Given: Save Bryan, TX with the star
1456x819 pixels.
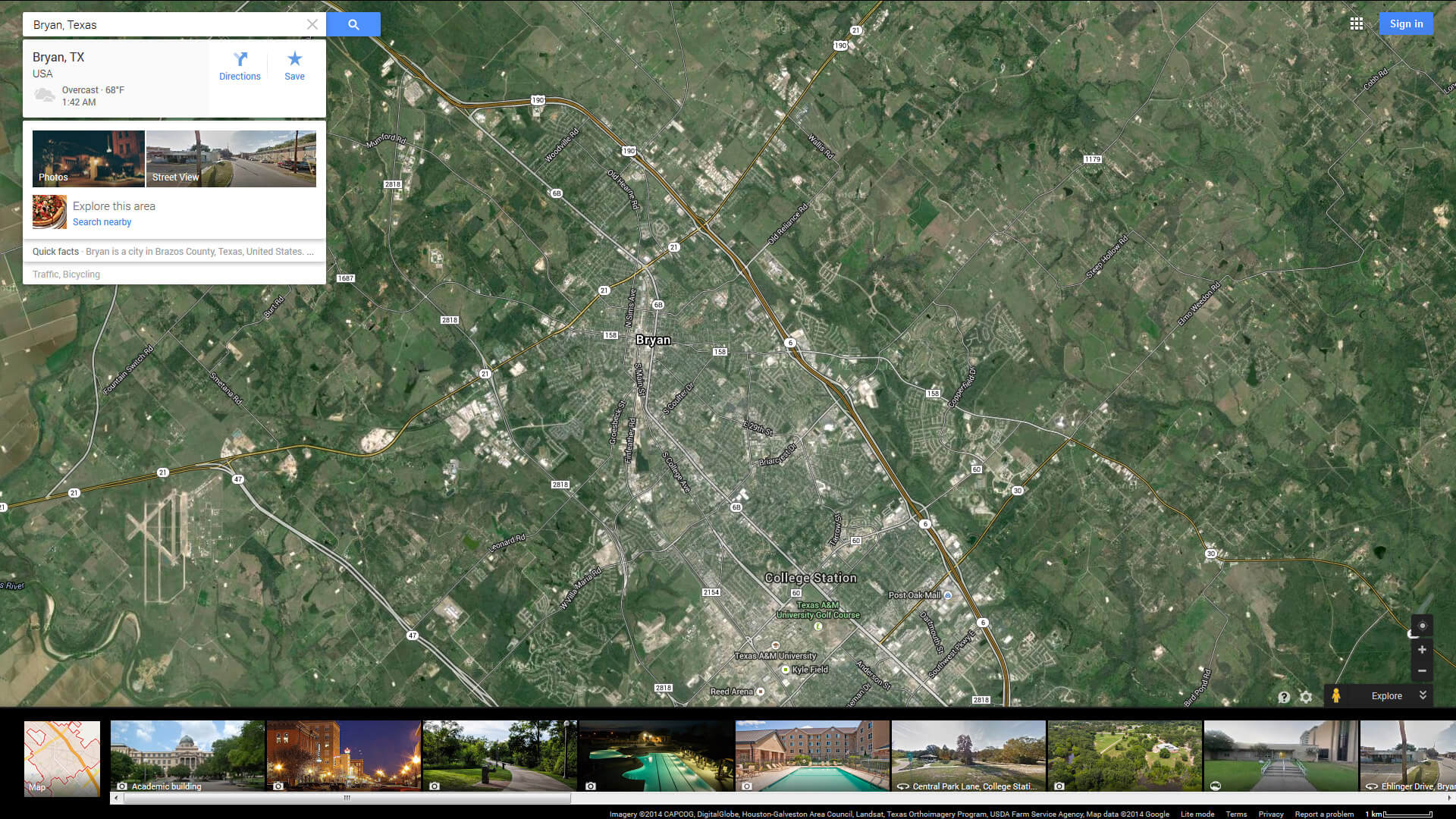Looking at the screenshot, I should click(x=294, y=65).
